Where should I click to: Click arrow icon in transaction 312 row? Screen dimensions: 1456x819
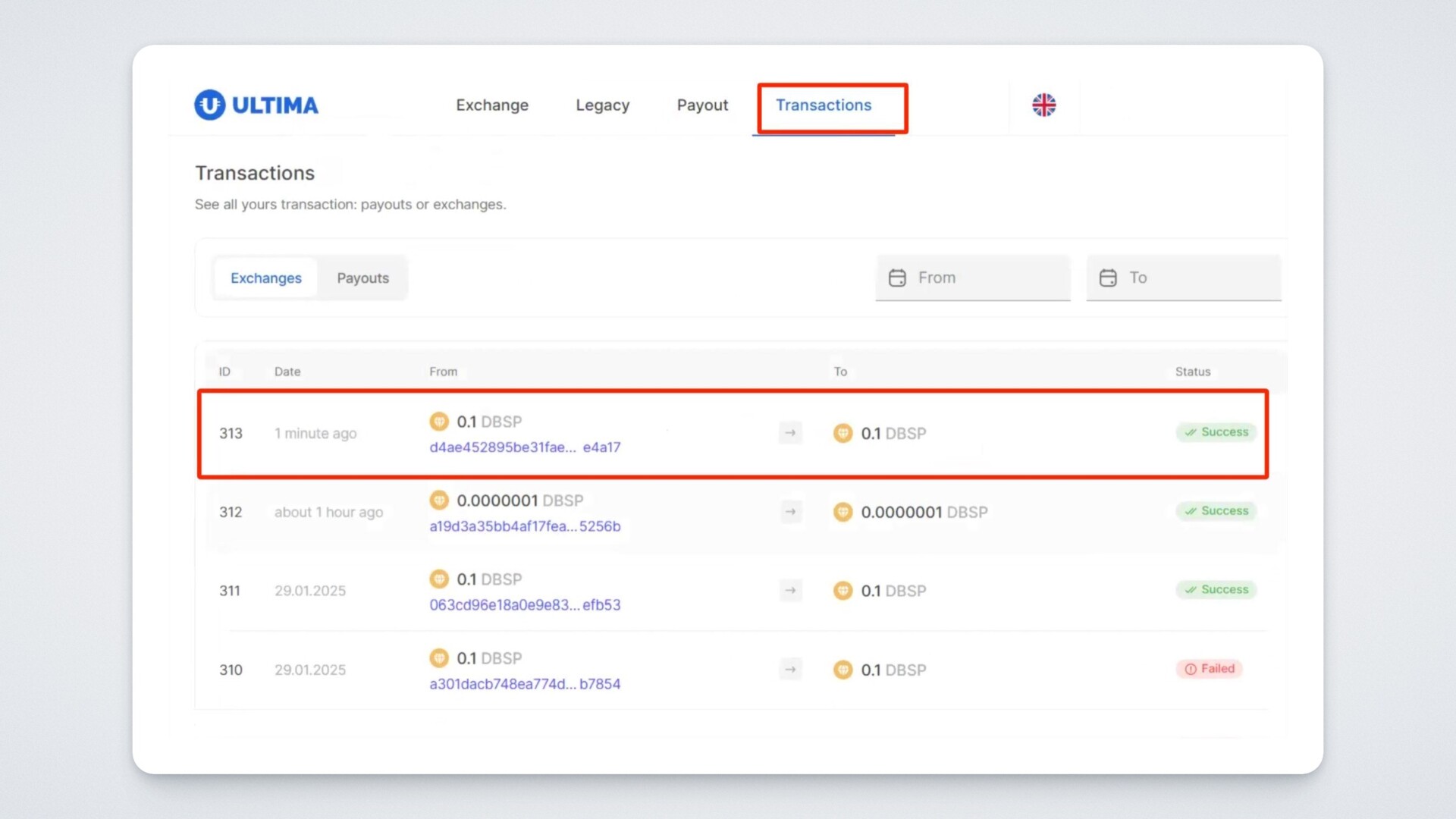click(x=790, y=512)
